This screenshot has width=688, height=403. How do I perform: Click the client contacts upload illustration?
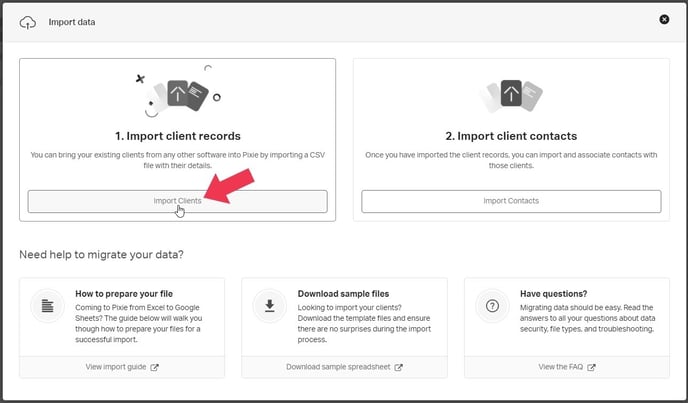[511, 95]
